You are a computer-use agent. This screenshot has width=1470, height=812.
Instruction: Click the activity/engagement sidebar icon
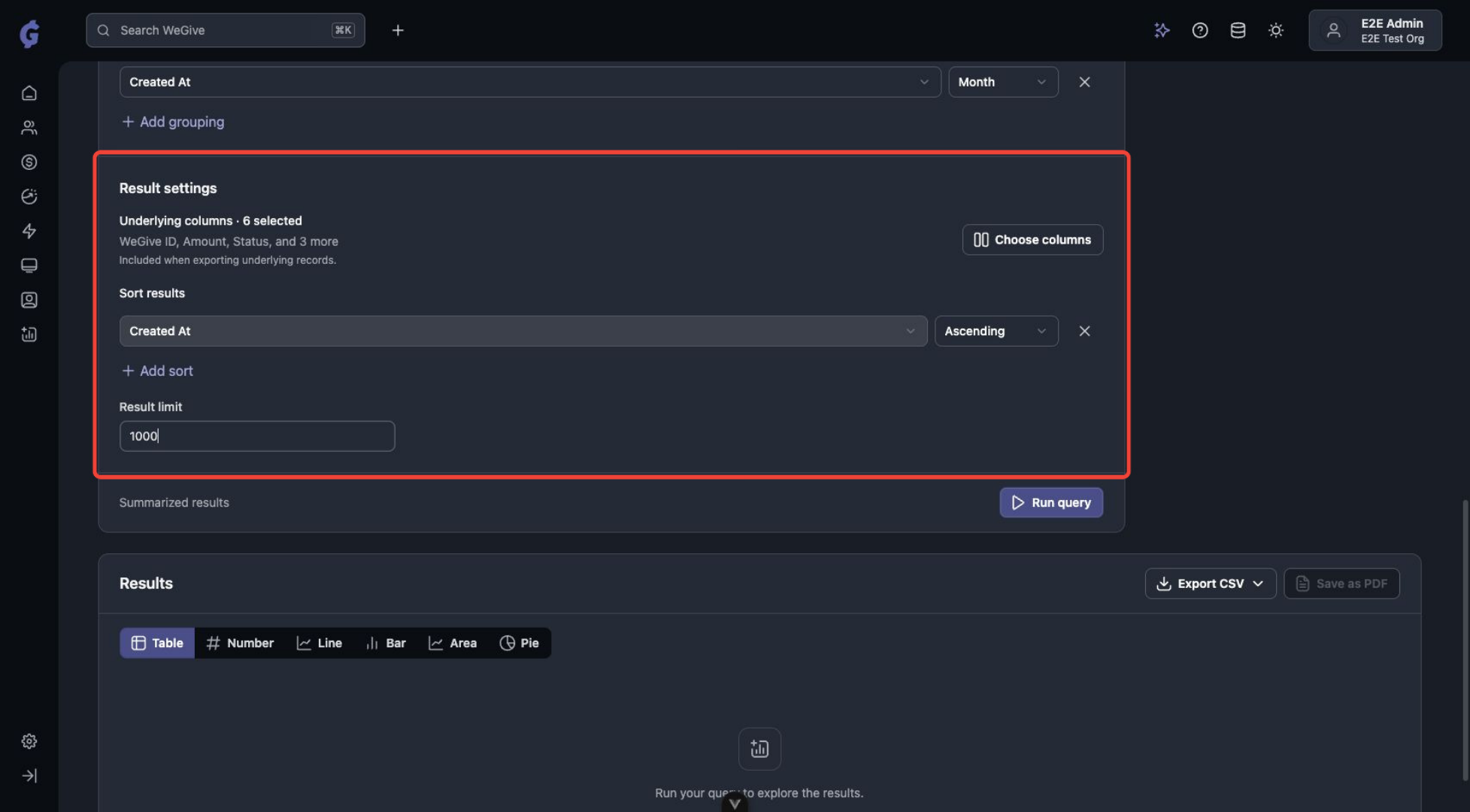(x=29, y=197)
